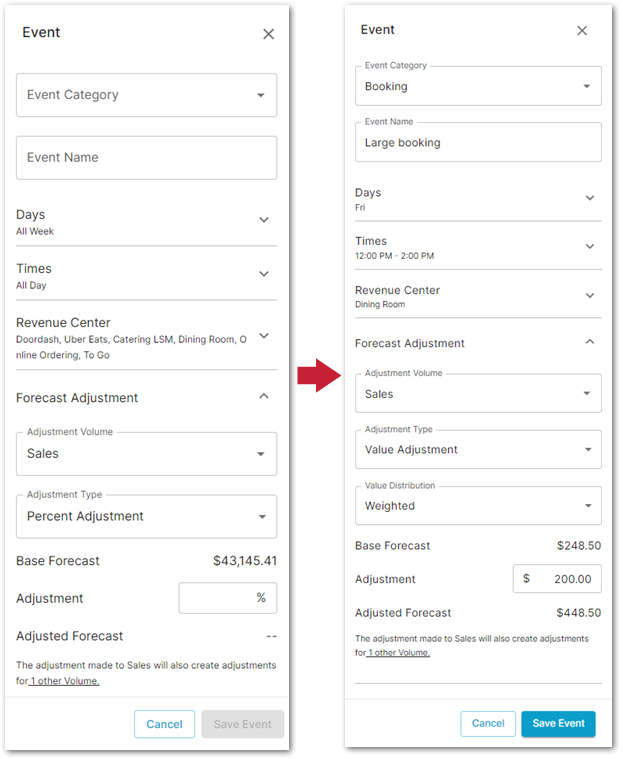The height and width of the screenshot is (759, 623).
Task: Click the percent Adjustment input field
Action: click(226, 598)
